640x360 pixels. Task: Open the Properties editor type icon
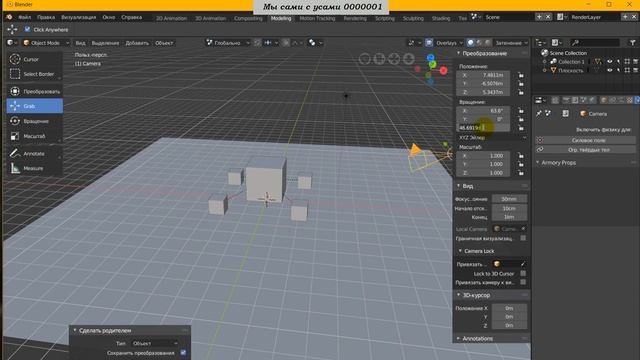540,100
